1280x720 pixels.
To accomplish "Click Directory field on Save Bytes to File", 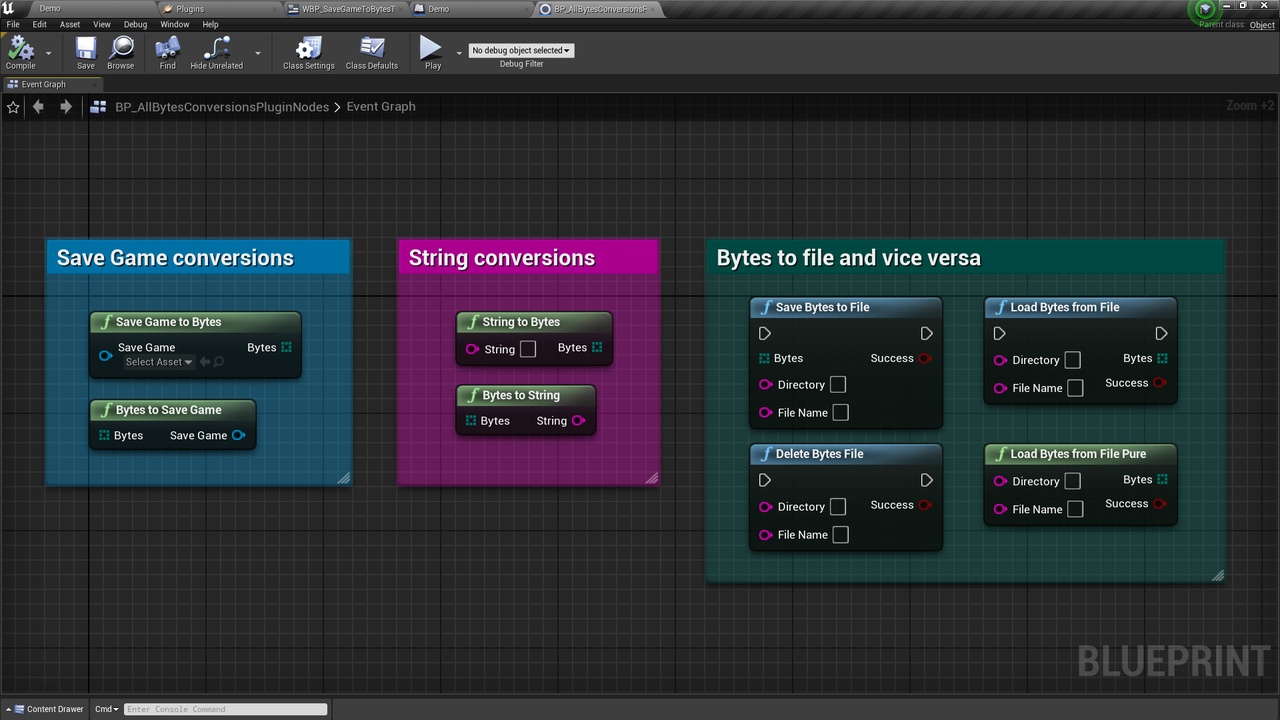I will pyautogui.click(x=838, y=384).
